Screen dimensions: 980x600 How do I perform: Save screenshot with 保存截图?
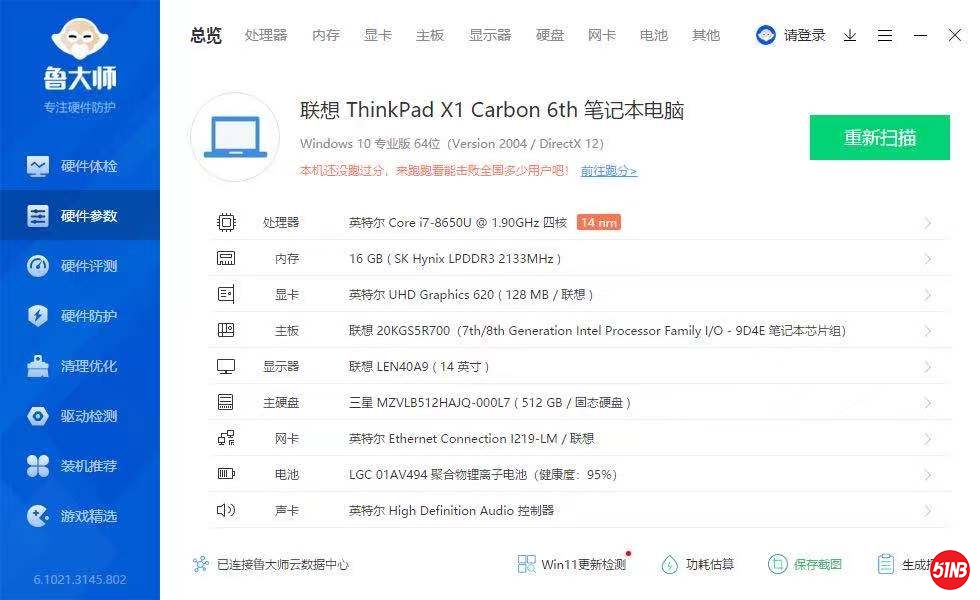(805, 564)
